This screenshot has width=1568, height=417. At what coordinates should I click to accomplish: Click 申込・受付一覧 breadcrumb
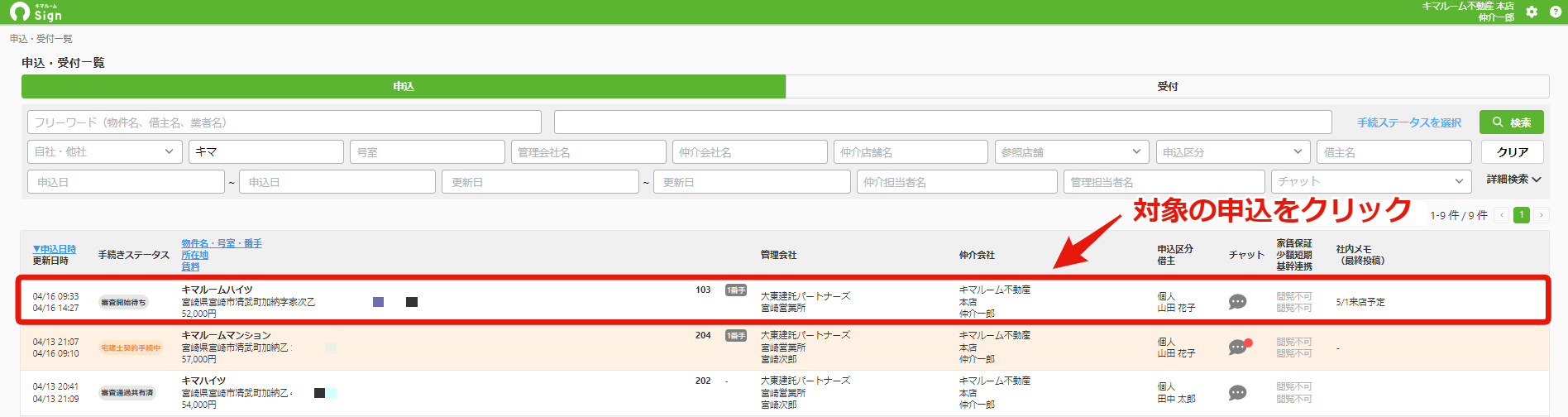pos(41,39)
